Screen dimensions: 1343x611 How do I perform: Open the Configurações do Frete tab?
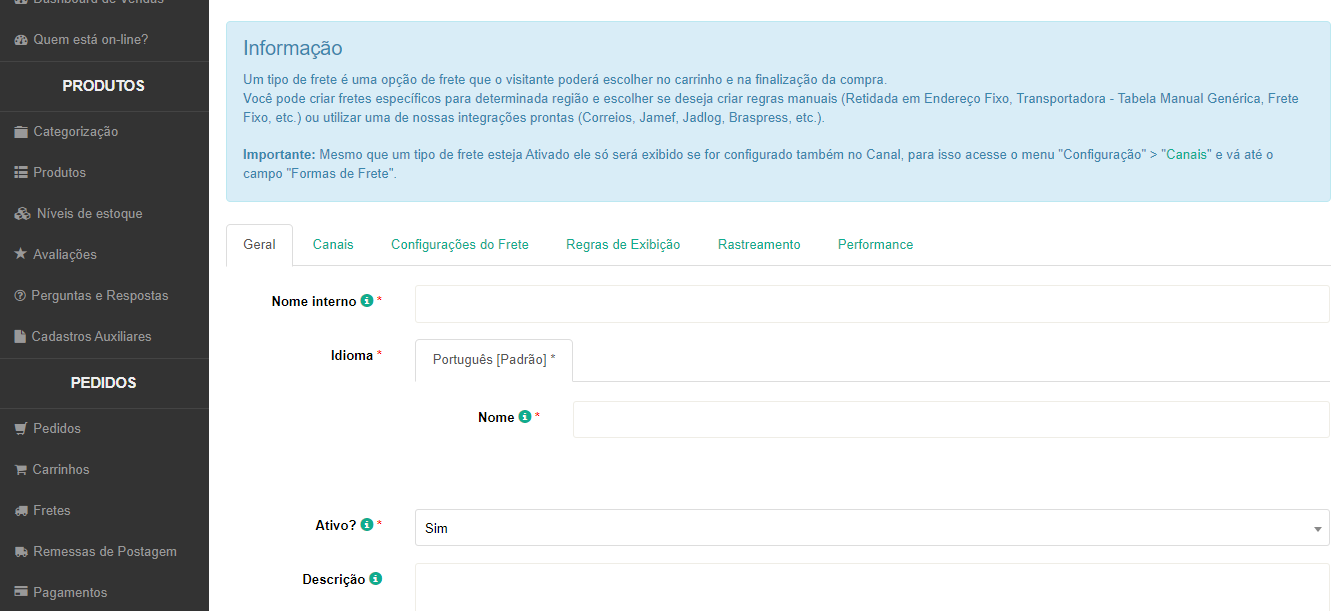click(x=460, y=245)
